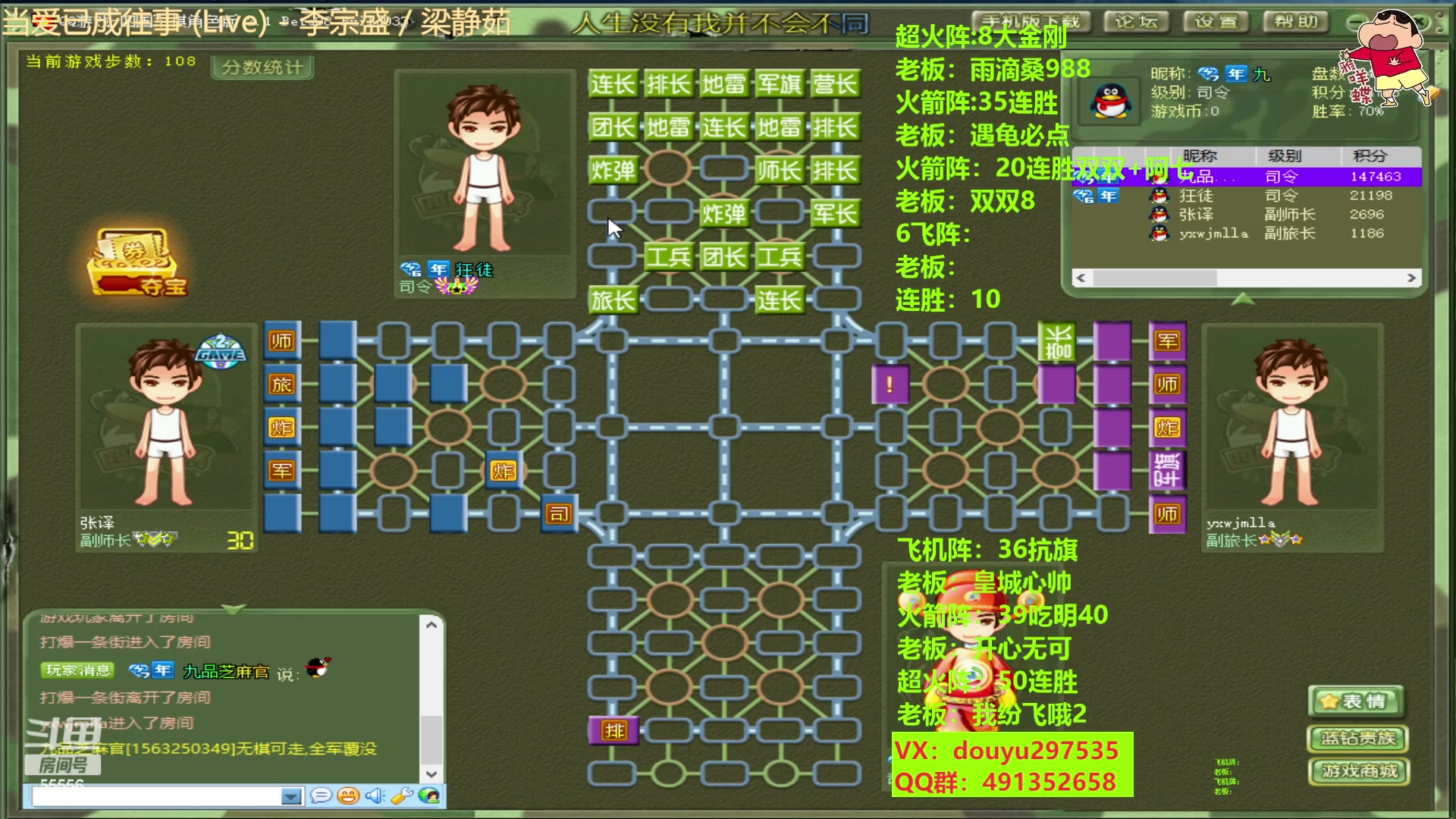Click the chat vertical scrollbar thumb
1456x819 pixels.
pyautogui.click(x=431, y=740)
